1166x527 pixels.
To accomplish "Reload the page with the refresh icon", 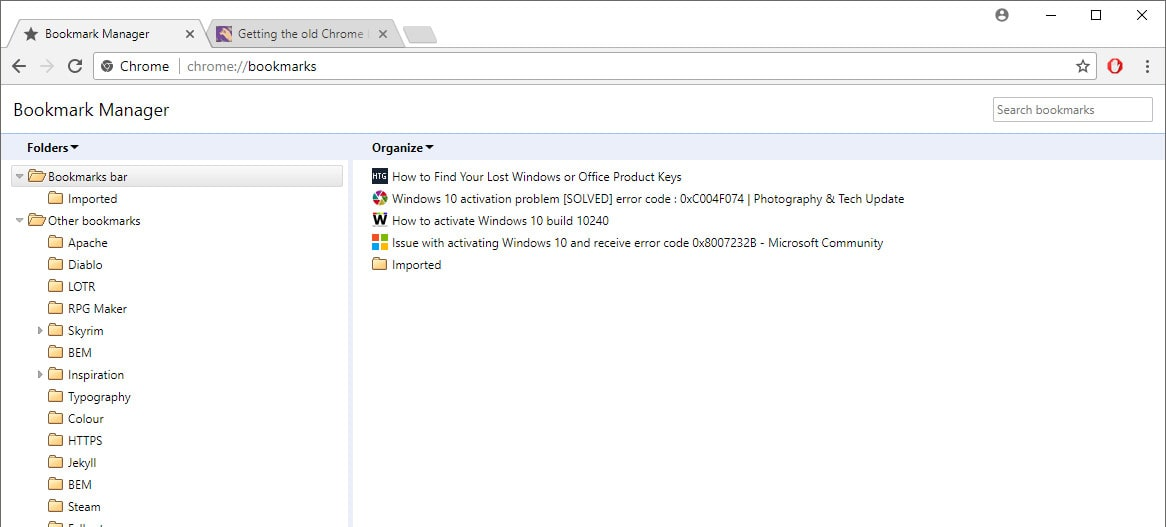I will tap(74, 66).
